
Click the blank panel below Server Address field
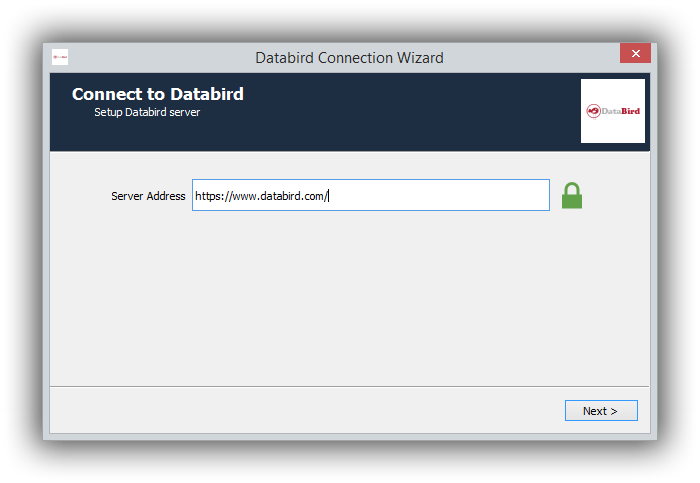point(350,298)
